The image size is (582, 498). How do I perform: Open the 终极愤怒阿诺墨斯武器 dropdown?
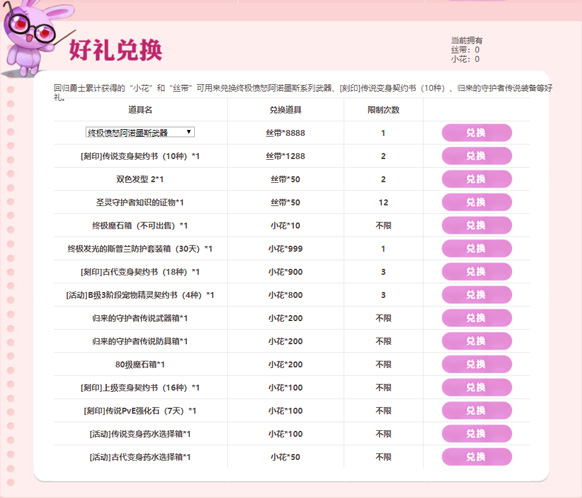tap(140, 132)
